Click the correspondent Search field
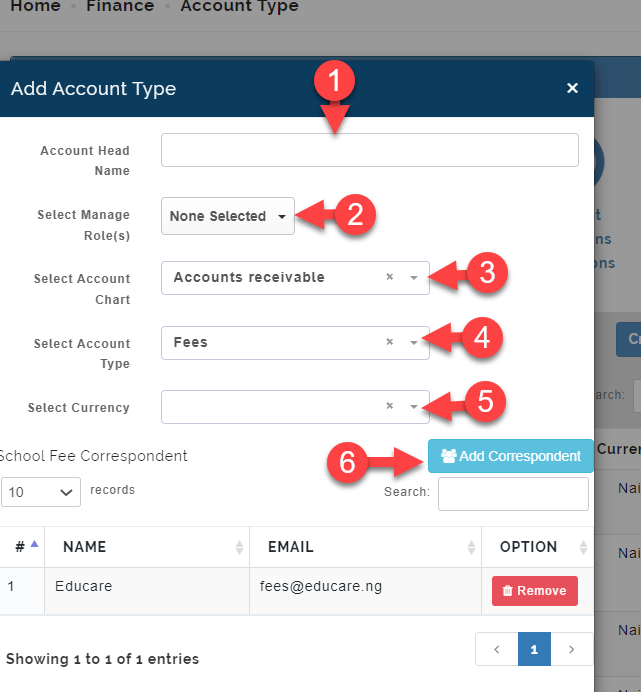 (513, 493)
